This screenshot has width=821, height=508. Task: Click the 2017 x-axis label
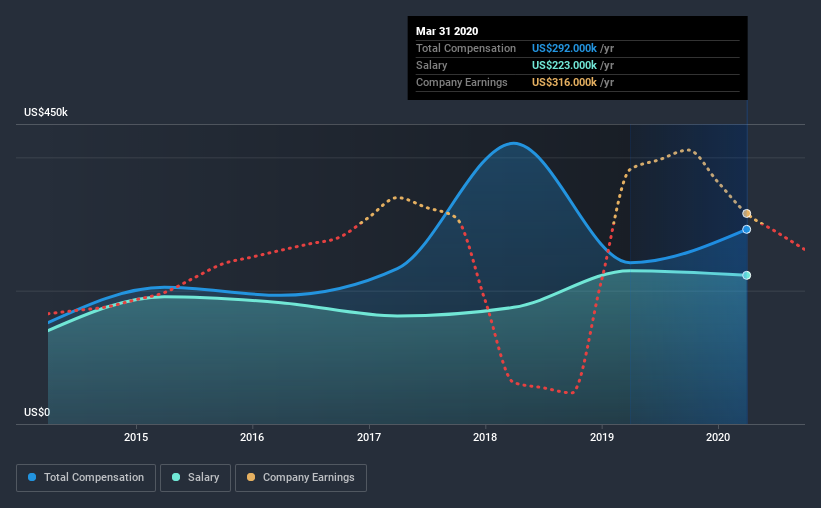pos(369,437)
